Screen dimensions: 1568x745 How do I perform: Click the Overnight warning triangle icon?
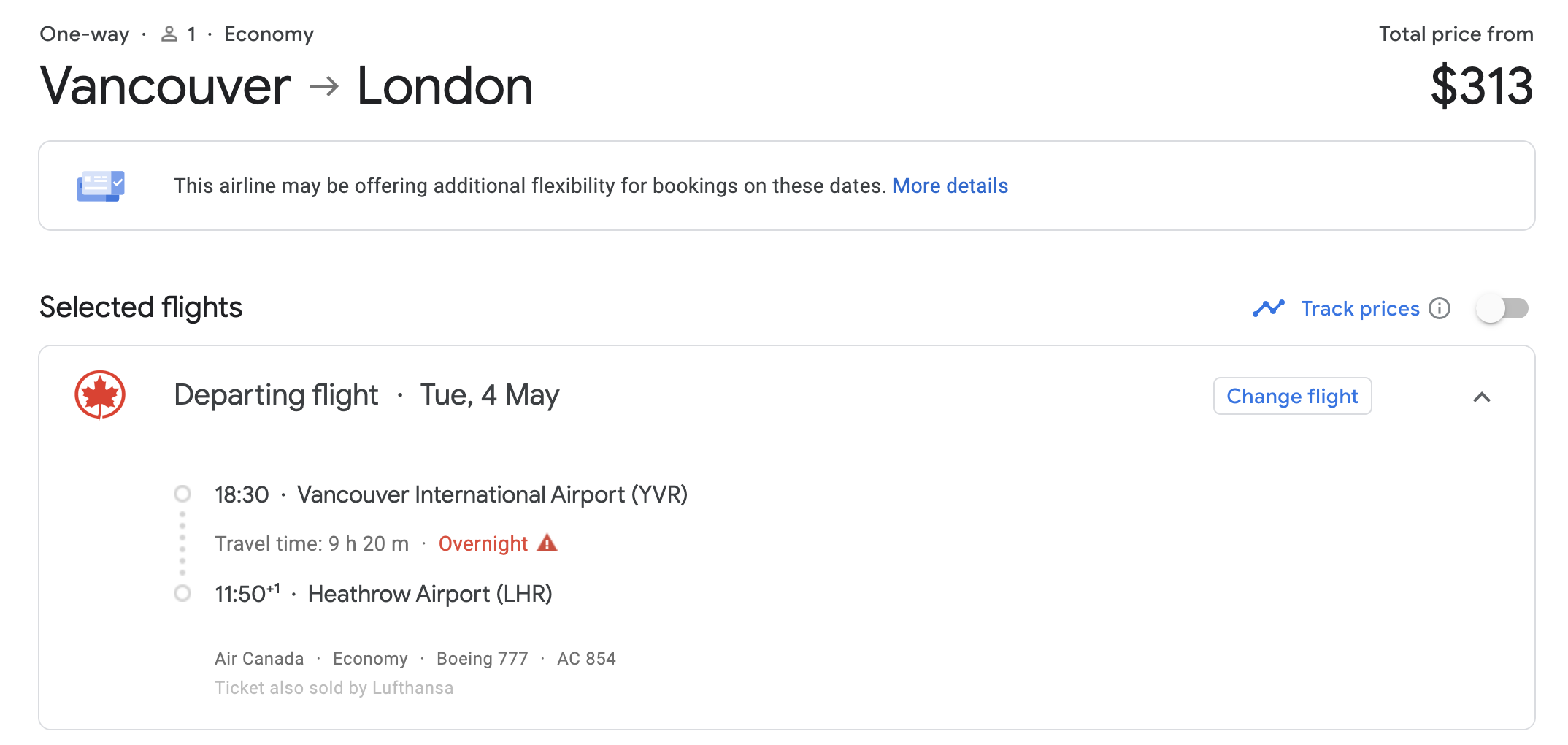pyautogui.click(x=547, y=543)
